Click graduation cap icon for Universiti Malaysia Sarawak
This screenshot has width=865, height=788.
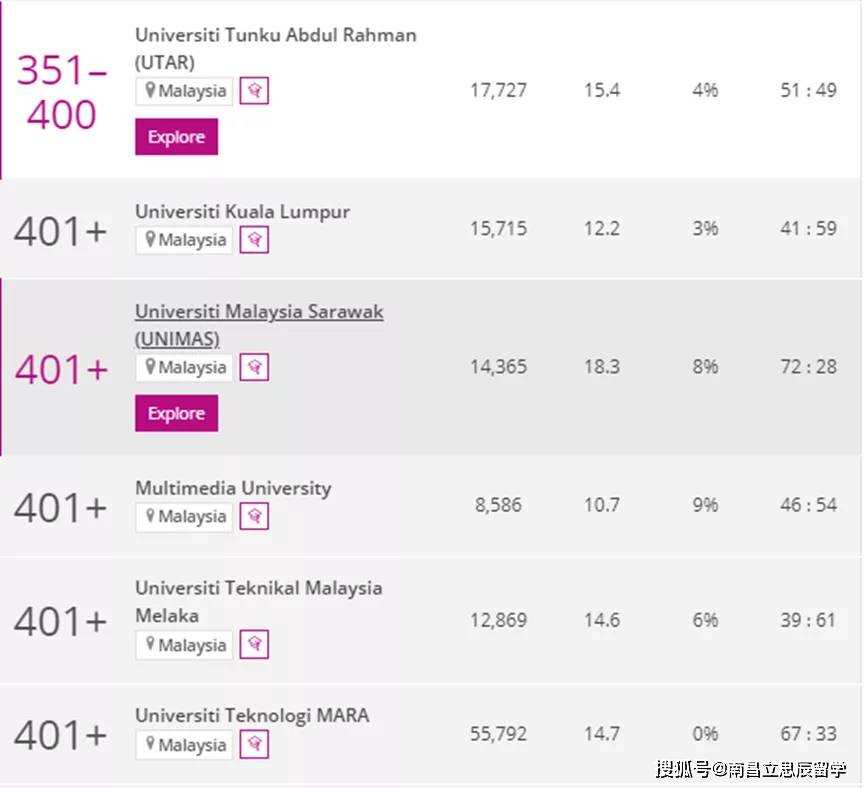(254, 367)
